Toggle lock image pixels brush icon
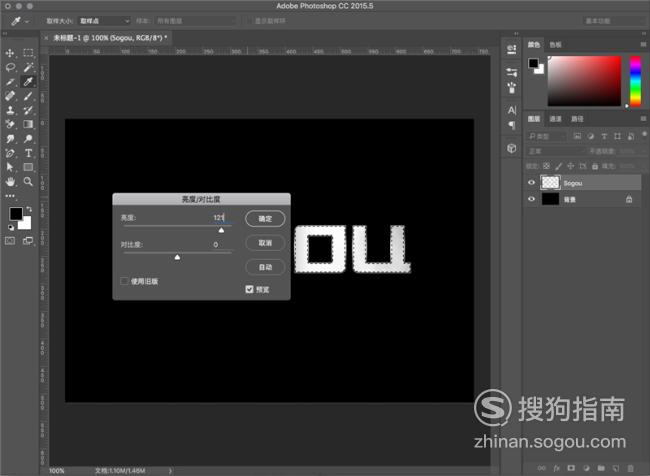This screenshot has height=476, width=650. point(558,166)
